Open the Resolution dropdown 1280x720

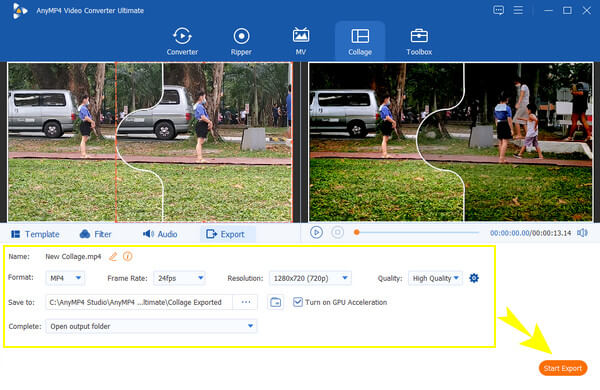tap(310, 278)
